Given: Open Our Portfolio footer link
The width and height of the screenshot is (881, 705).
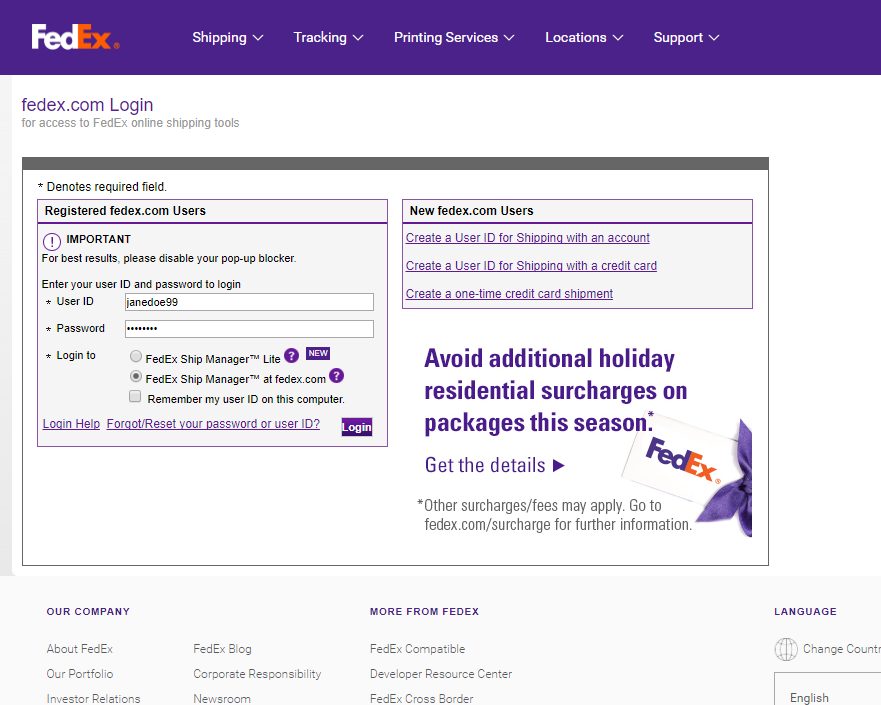Looking at the screenshot, I should [80, 674].
